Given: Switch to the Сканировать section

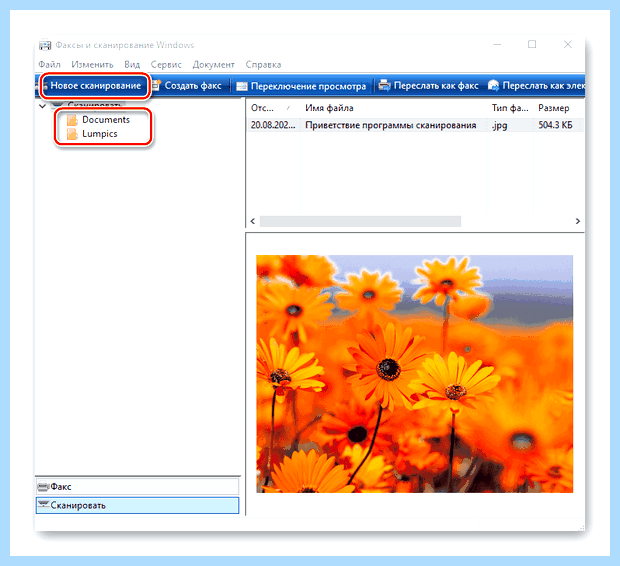Looking at the screenshot, I should (x=137, y=505).
